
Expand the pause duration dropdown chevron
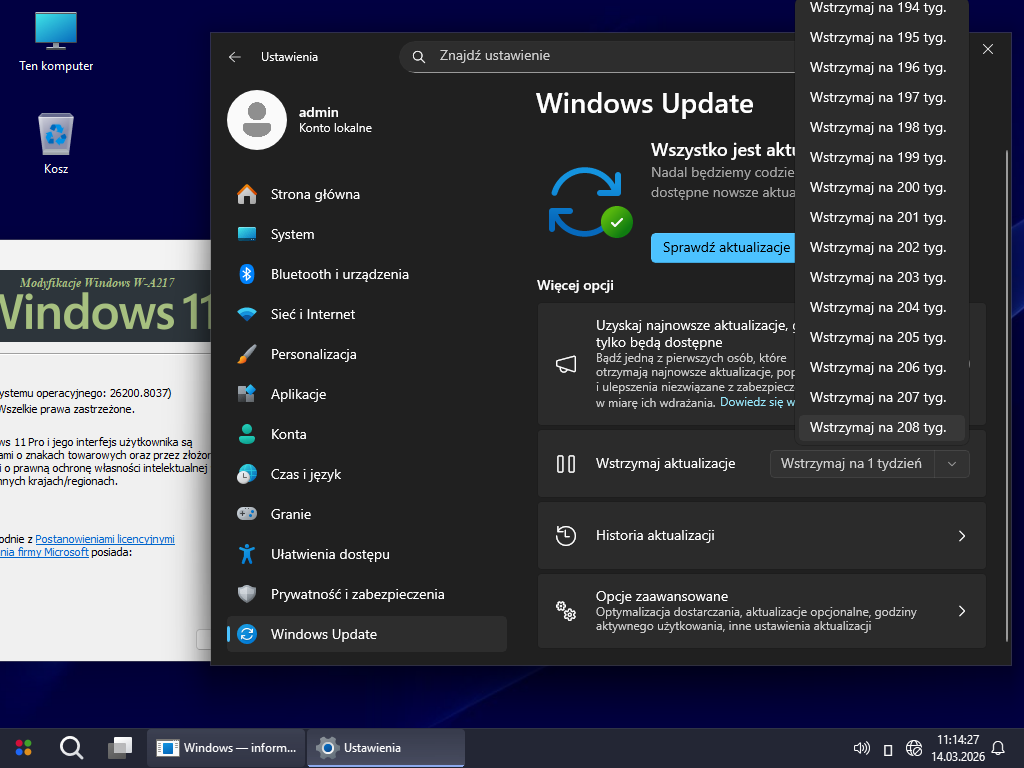(952, 464)
